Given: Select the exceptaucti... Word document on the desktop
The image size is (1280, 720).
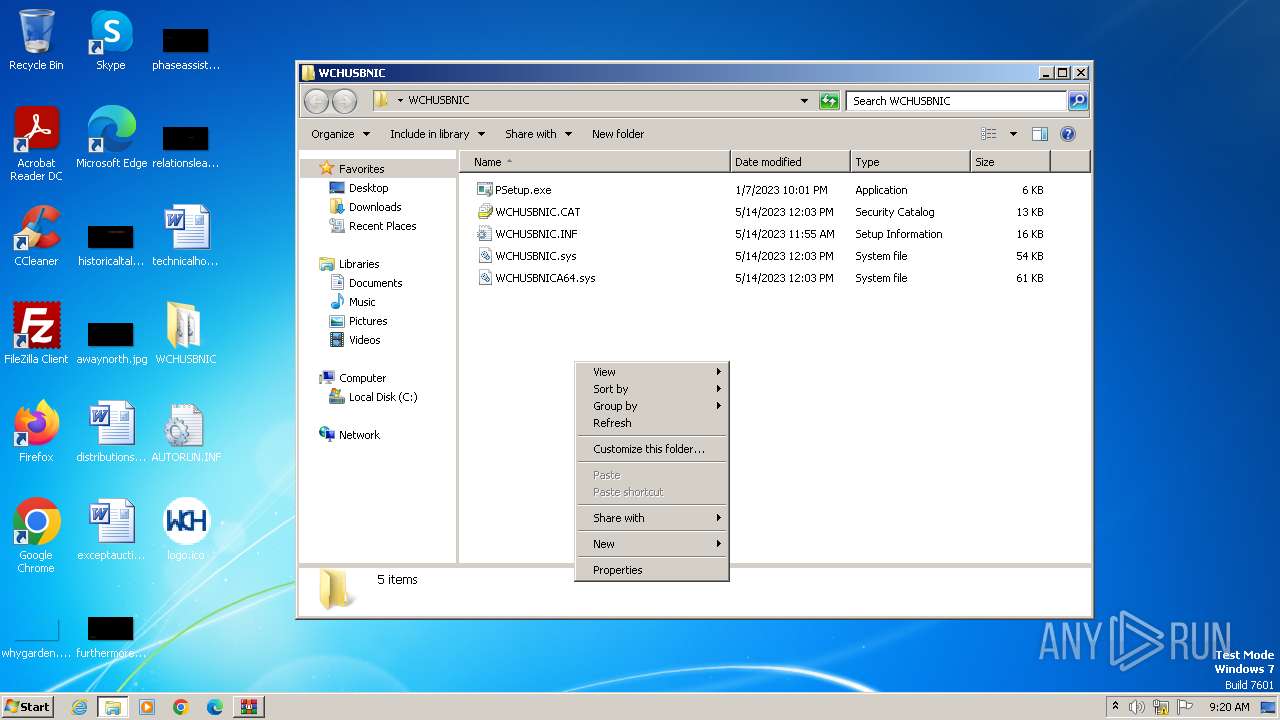Looking at the screenshot, I should point(111,529).
